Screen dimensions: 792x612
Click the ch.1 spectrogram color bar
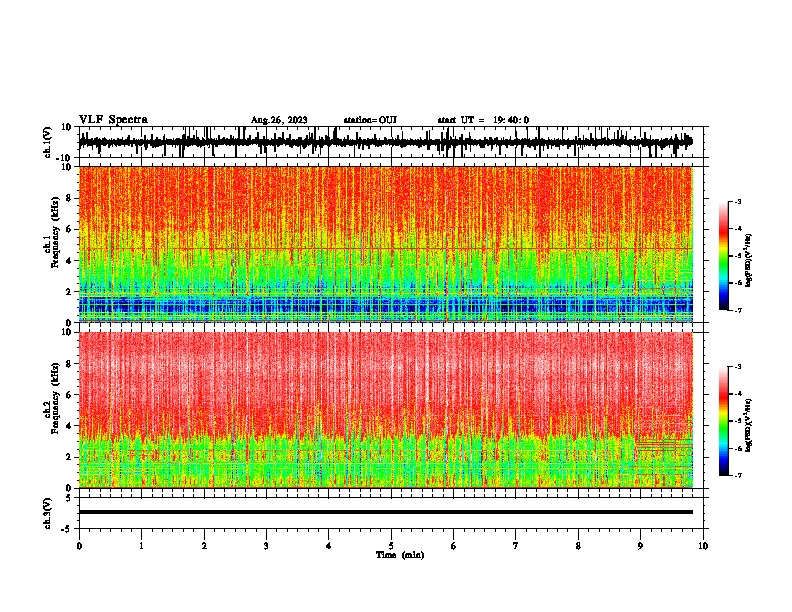(x=723, y=255)
